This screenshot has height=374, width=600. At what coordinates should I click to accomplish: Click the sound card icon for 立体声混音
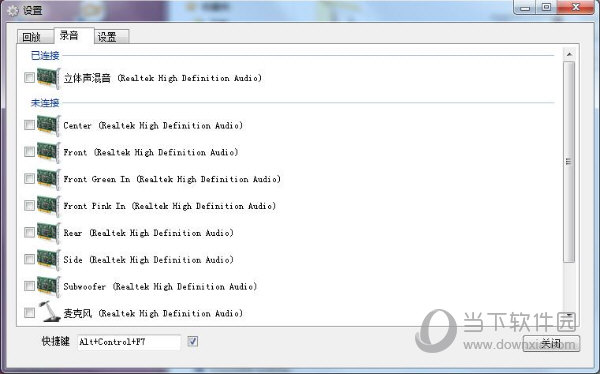click(49, 78)
